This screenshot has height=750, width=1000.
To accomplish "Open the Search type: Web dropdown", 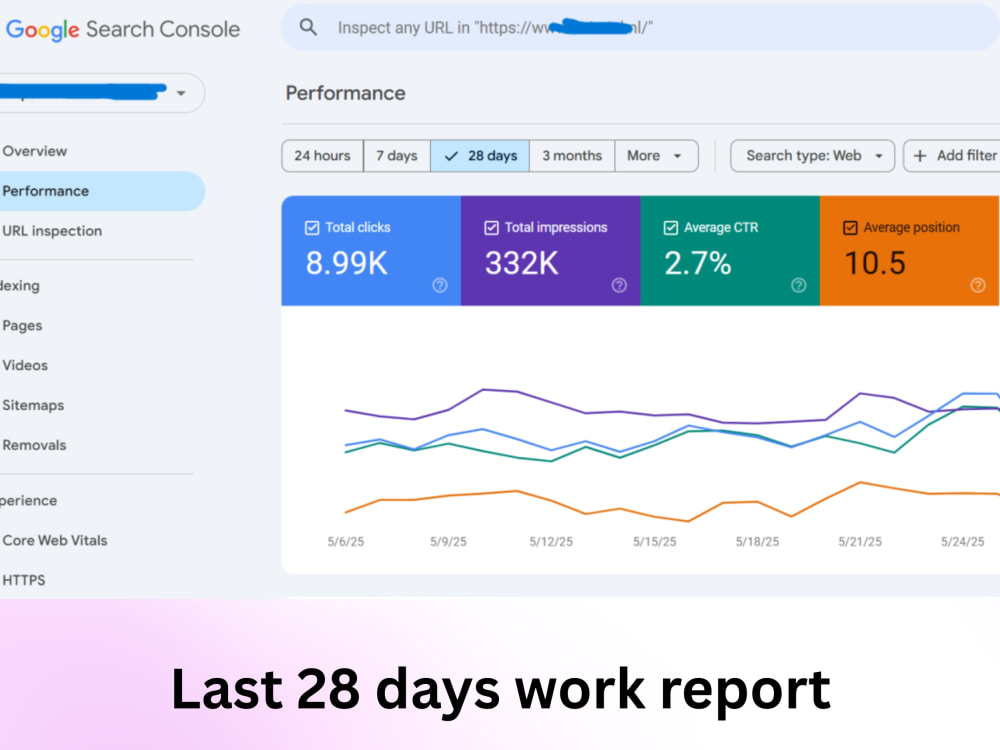I will 812,156.
